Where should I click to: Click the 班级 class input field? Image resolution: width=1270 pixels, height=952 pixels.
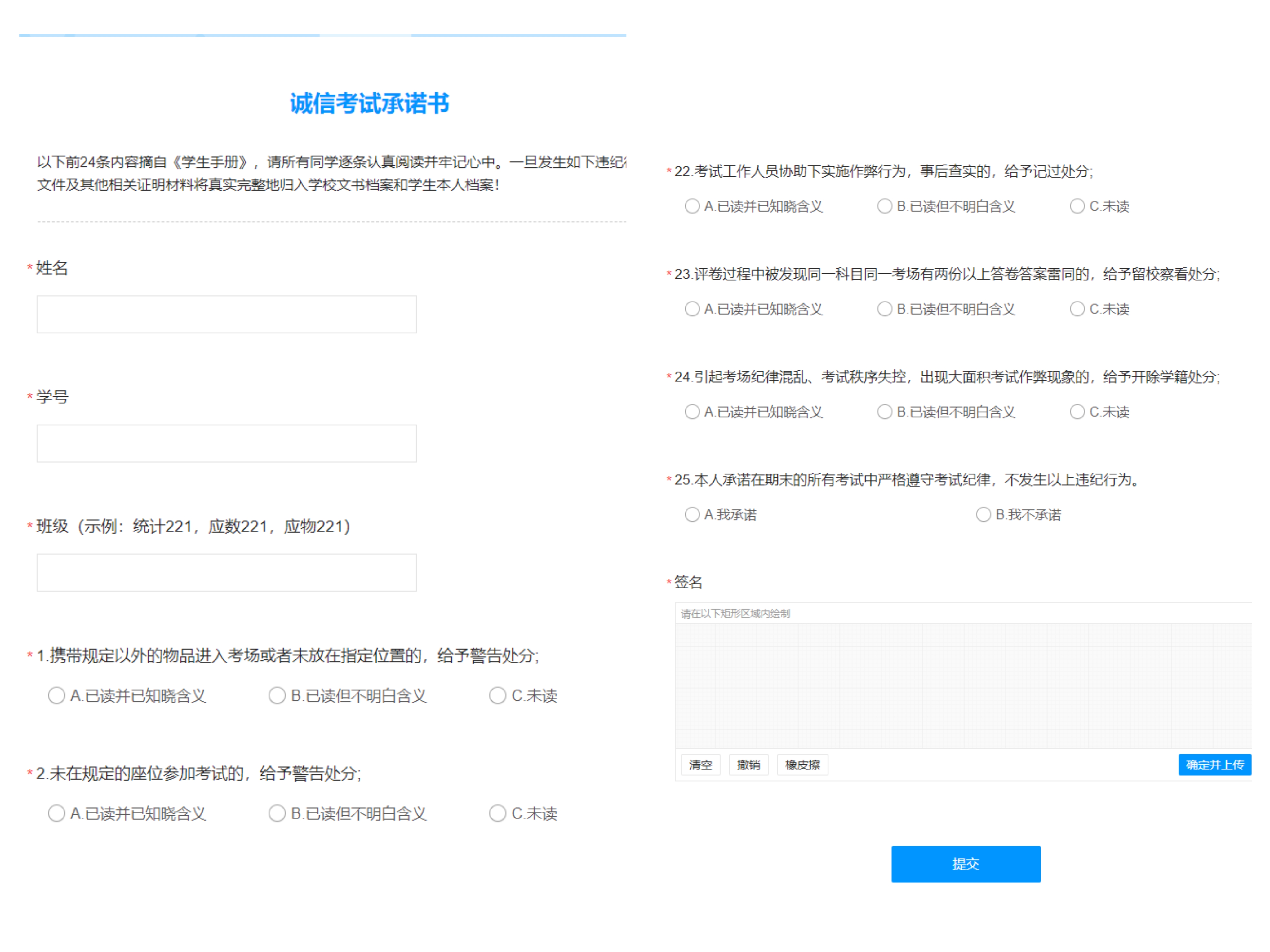click(226, 572)
